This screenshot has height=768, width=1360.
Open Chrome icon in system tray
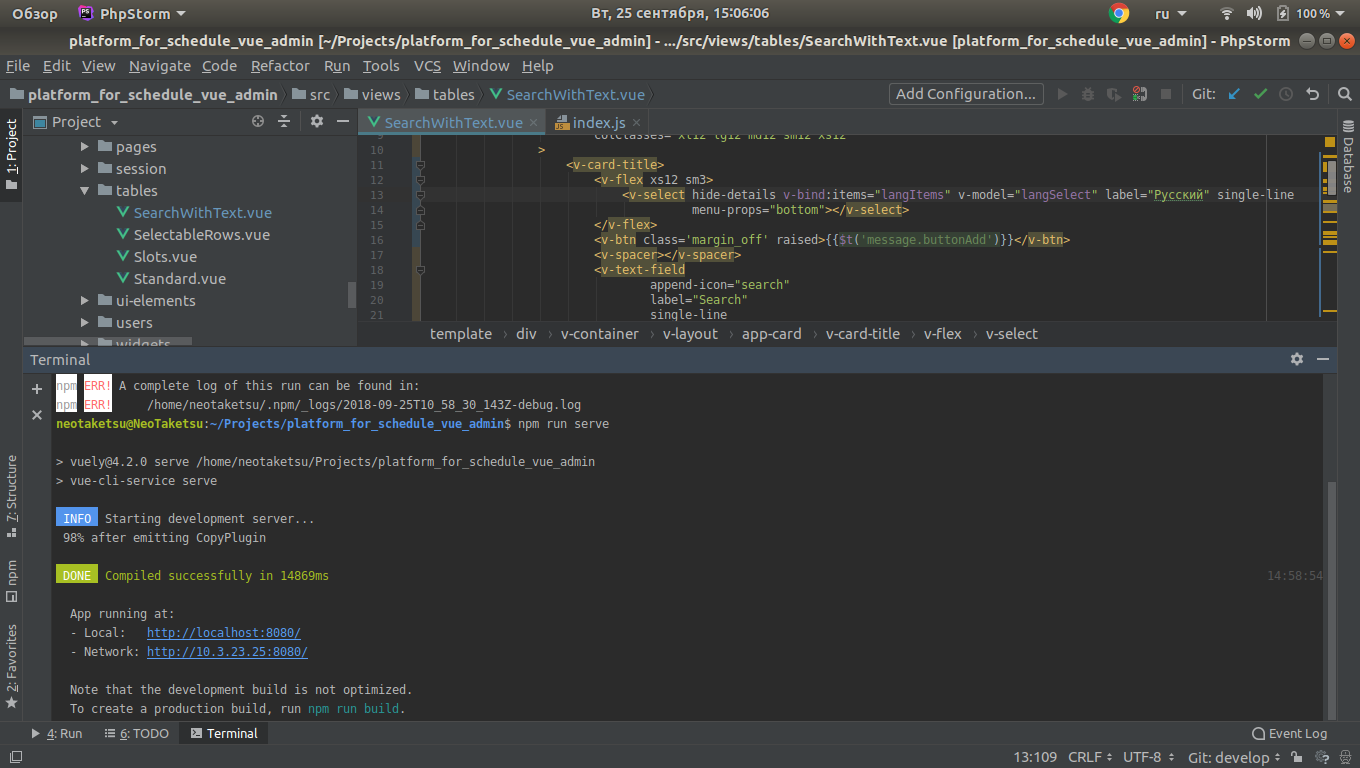tap(1119, 13)
